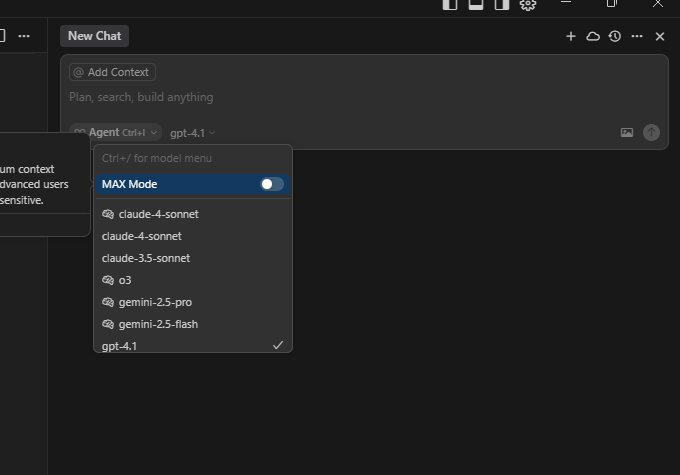The width and height of the screenshot is (680, 475).
Task: Show chat history clock icon
Action: pyautogui.click(x=615, y=36)
